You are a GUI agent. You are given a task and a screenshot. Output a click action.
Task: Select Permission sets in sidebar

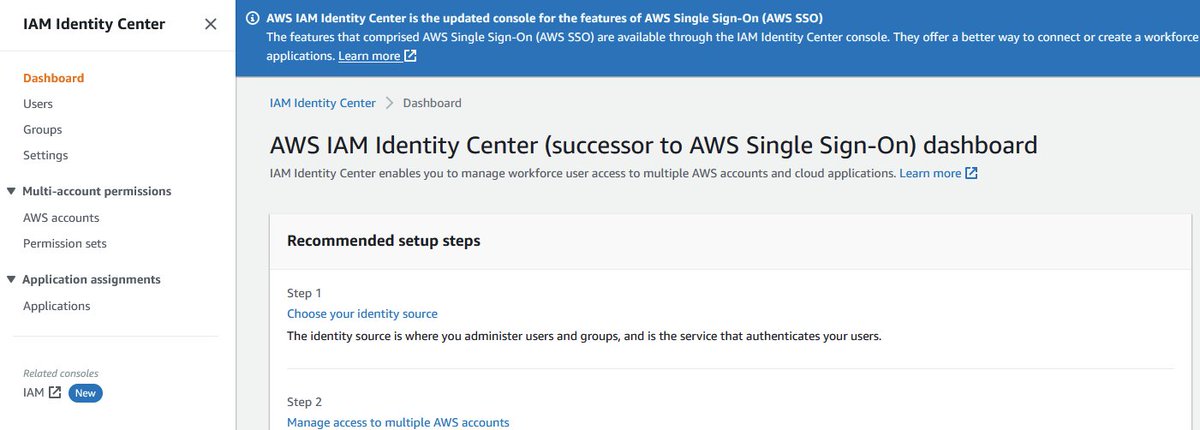click(x=65, y=244)
